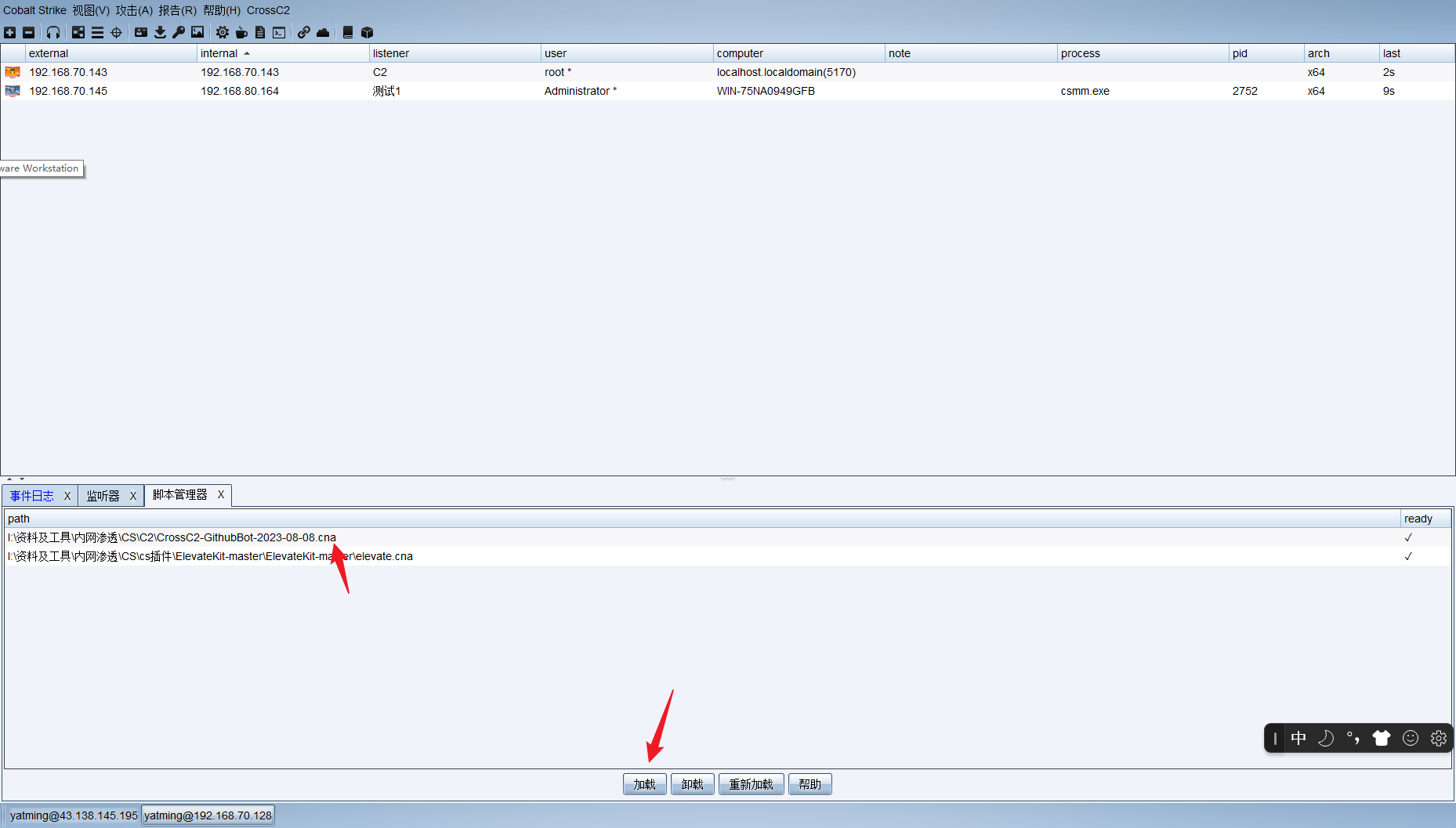This screenshot has width=1456, height=828.
Task: Sort sessions by external column
Action: coord(111,53)
